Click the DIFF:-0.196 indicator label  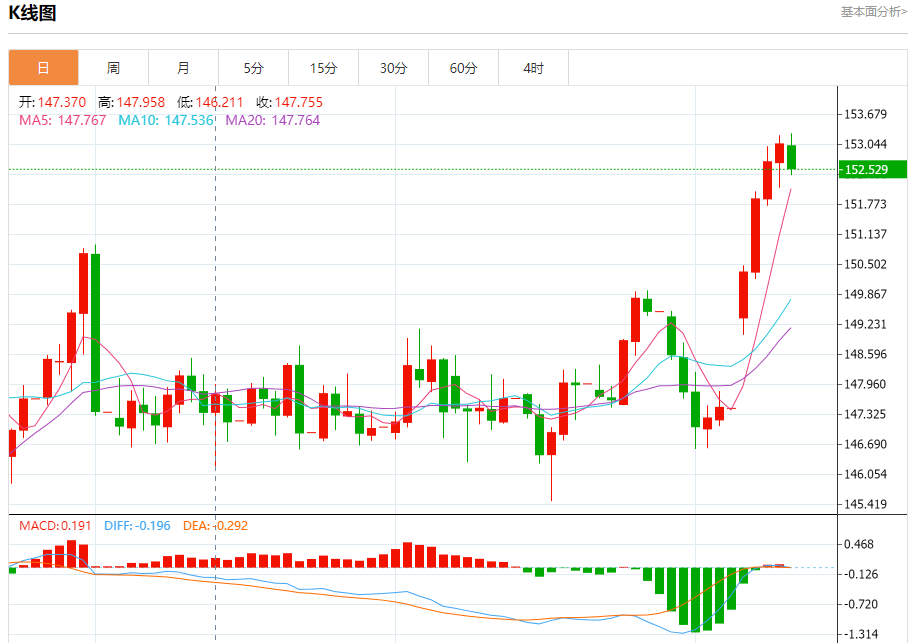[x=138, y=526]
